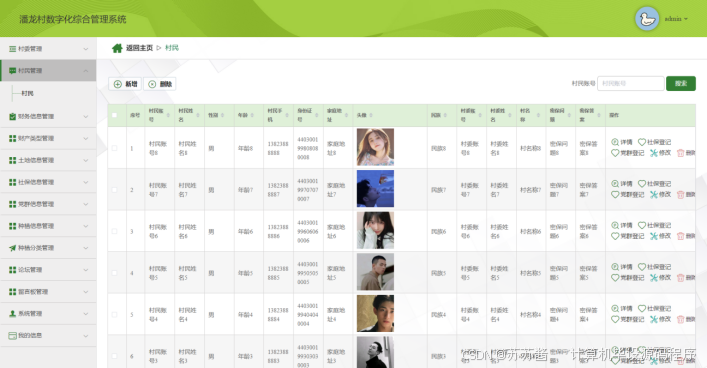The width and height of the screenshot is (707, 368).
Task: Check the checkbox for row 6
Action: pyautogui.click(x=115, y=356)
